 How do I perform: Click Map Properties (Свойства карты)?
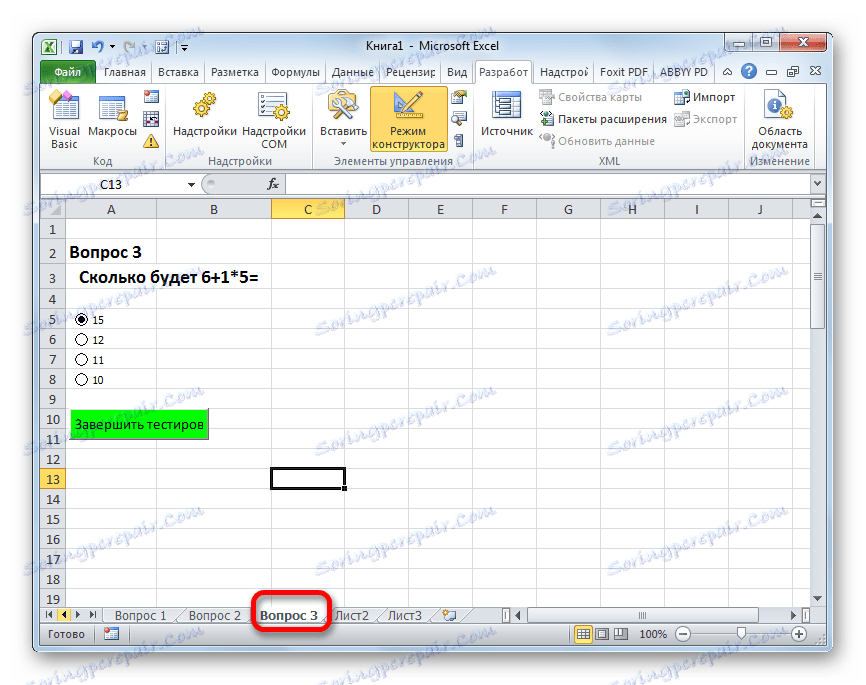pyautogui.click(x=590, y=97)
